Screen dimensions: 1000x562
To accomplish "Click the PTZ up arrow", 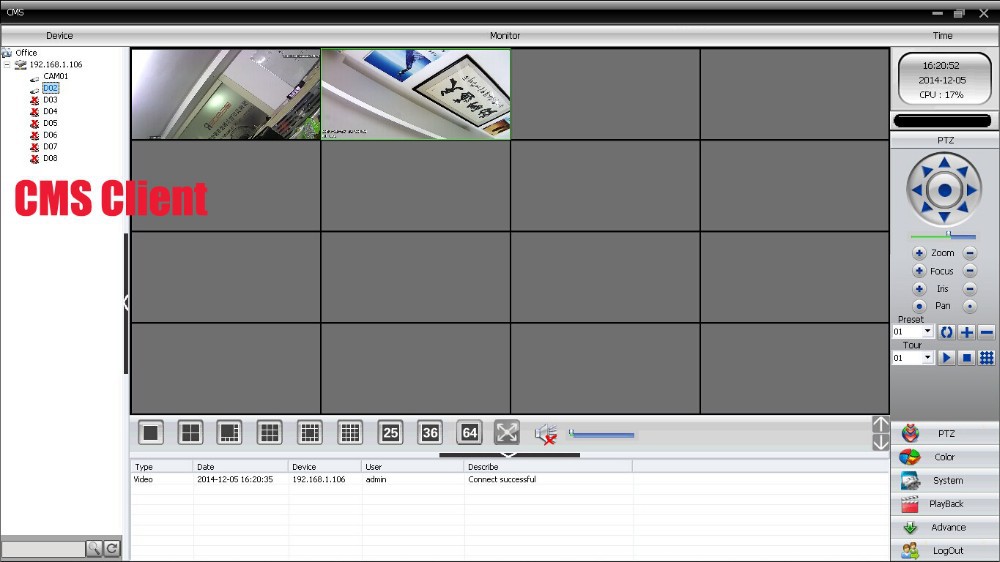I will click(945, 163).
